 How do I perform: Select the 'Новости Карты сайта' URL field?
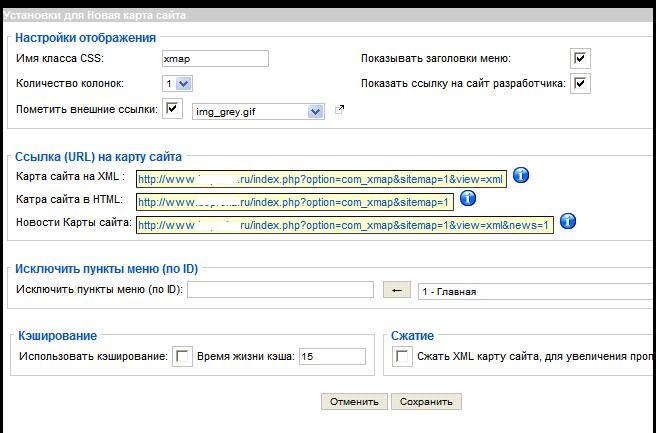[x=344, y=225]
